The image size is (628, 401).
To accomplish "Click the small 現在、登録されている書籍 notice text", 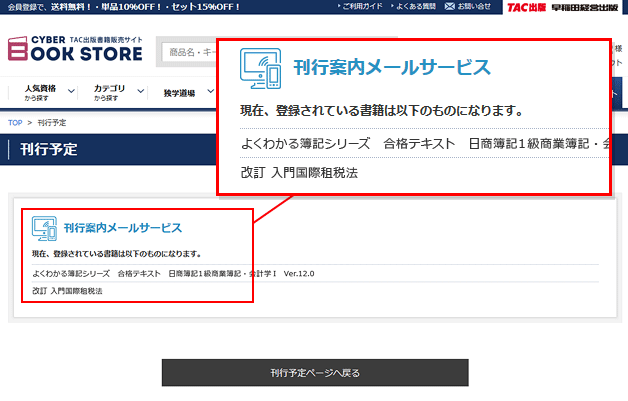I will tap(116, 254).
